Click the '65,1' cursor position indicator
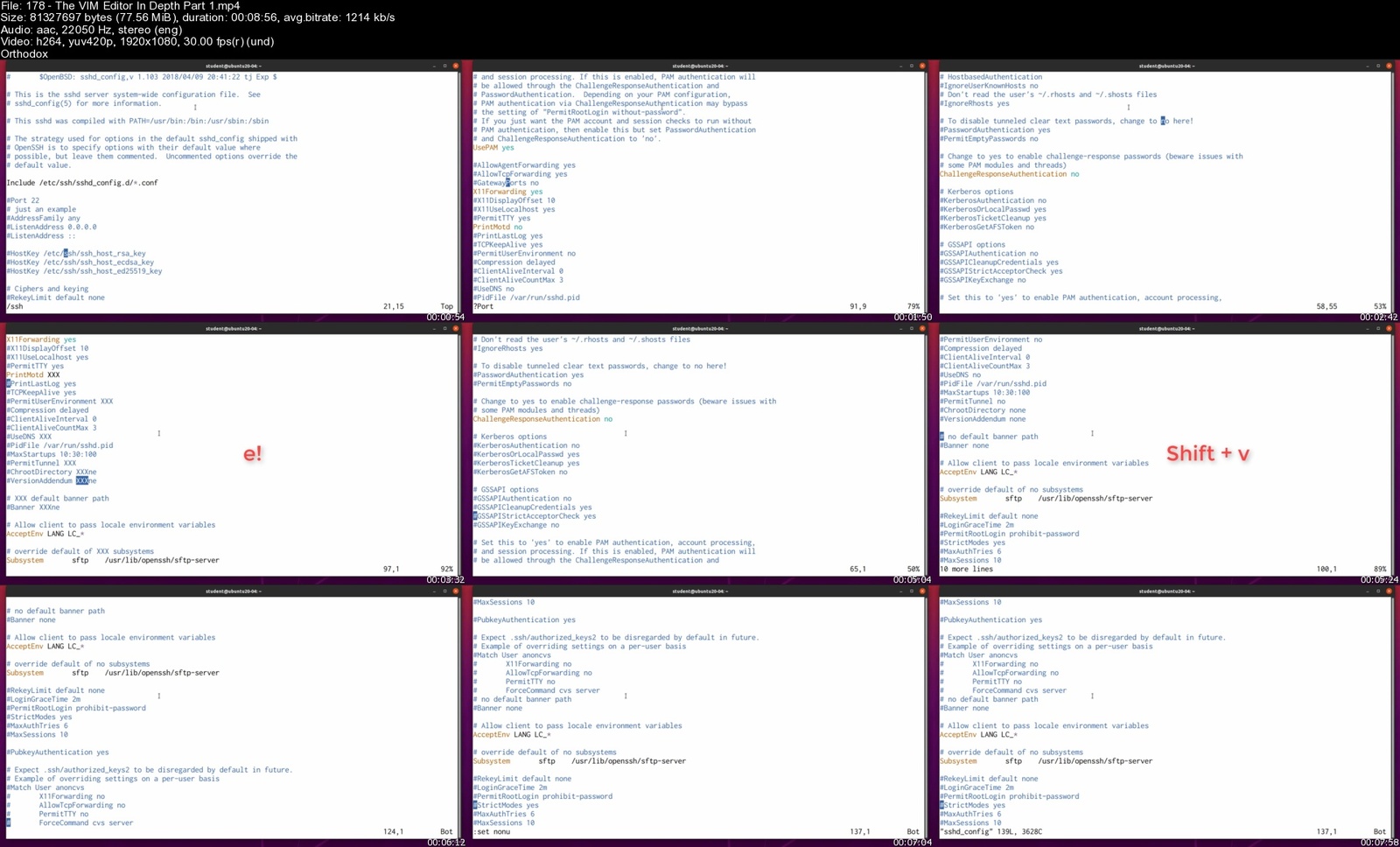This screenshot has width=1400, height=847. click(857, 569)
